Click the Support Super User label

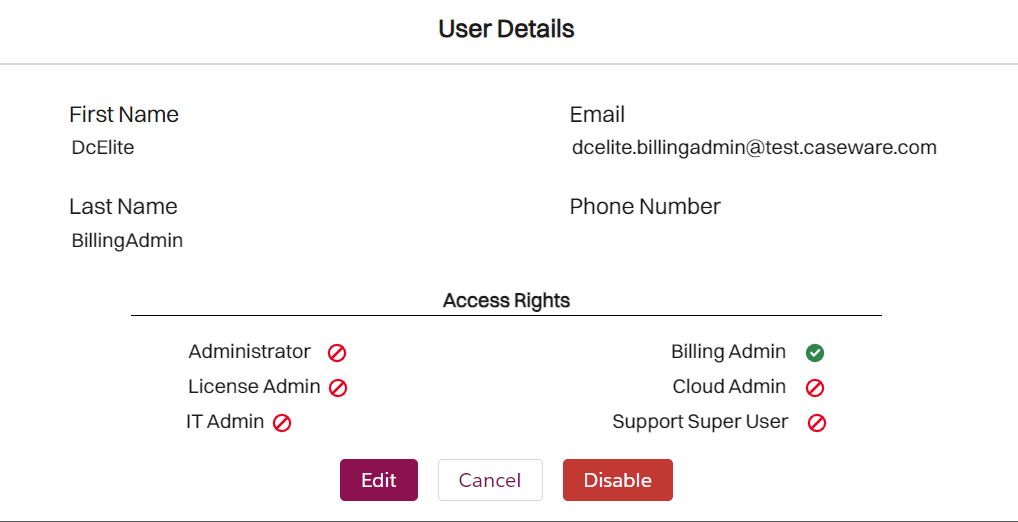click(x=700, y=422)
